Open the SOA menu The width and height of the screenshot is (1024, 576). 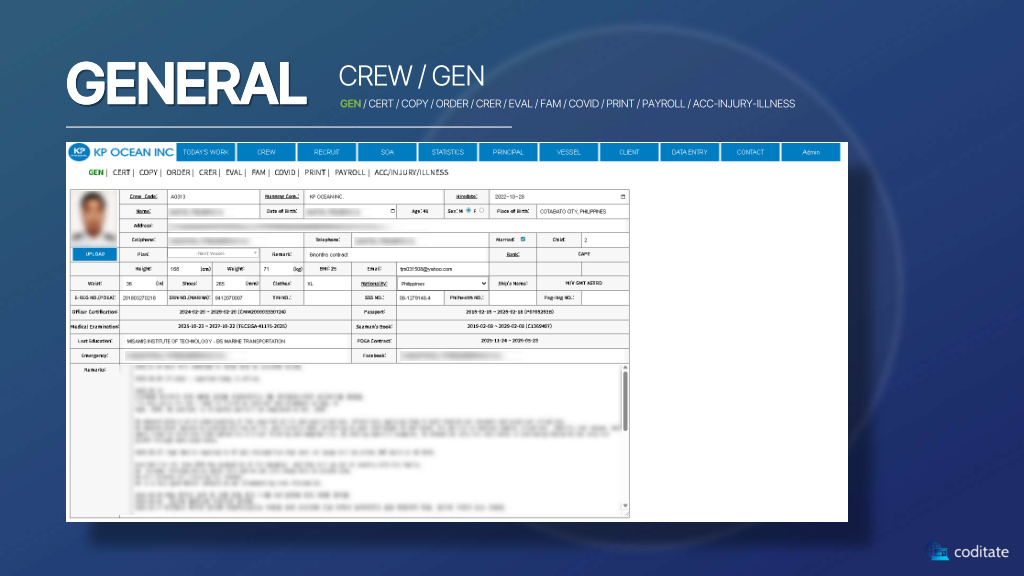pyautogui.click(x=387, y=152)
